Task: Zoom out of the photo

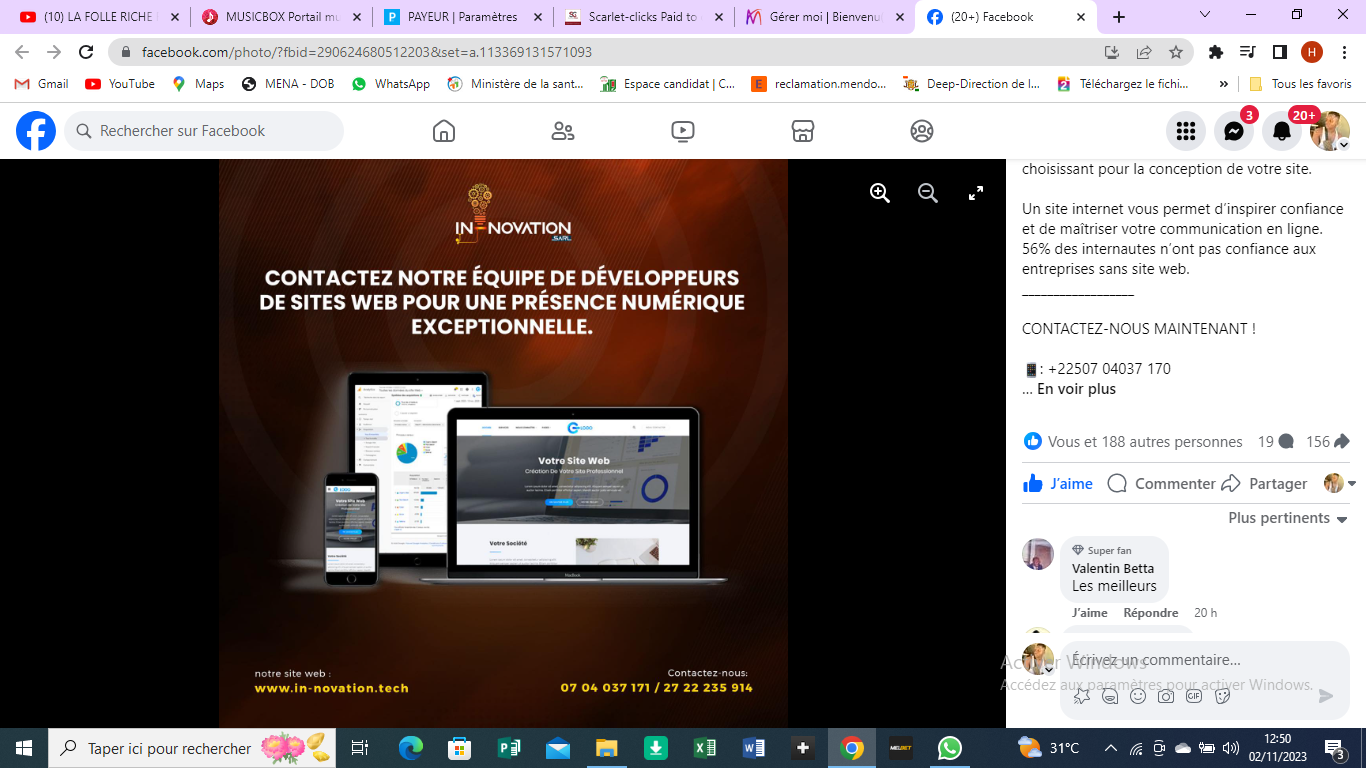Action: point(928,194)
